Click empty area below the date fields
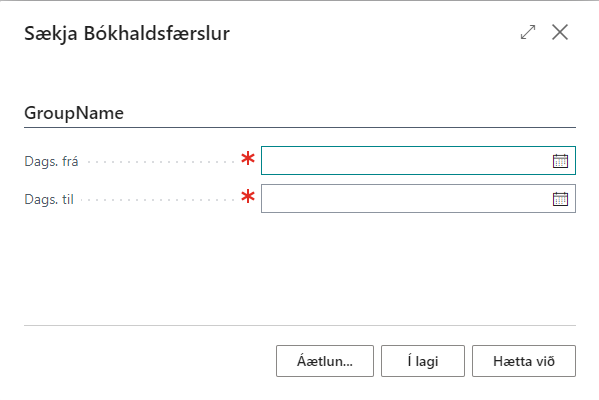The image size is (599, 400). click(x=300, y=267)
